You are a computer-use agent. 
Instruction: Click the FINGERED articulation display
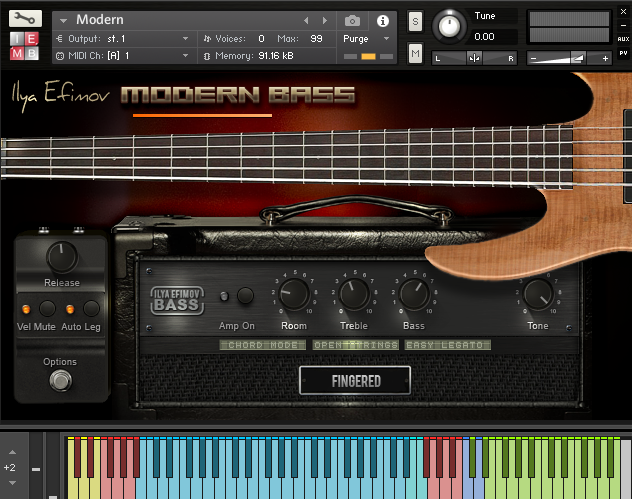pyautogui.click(x=355, y=380)
